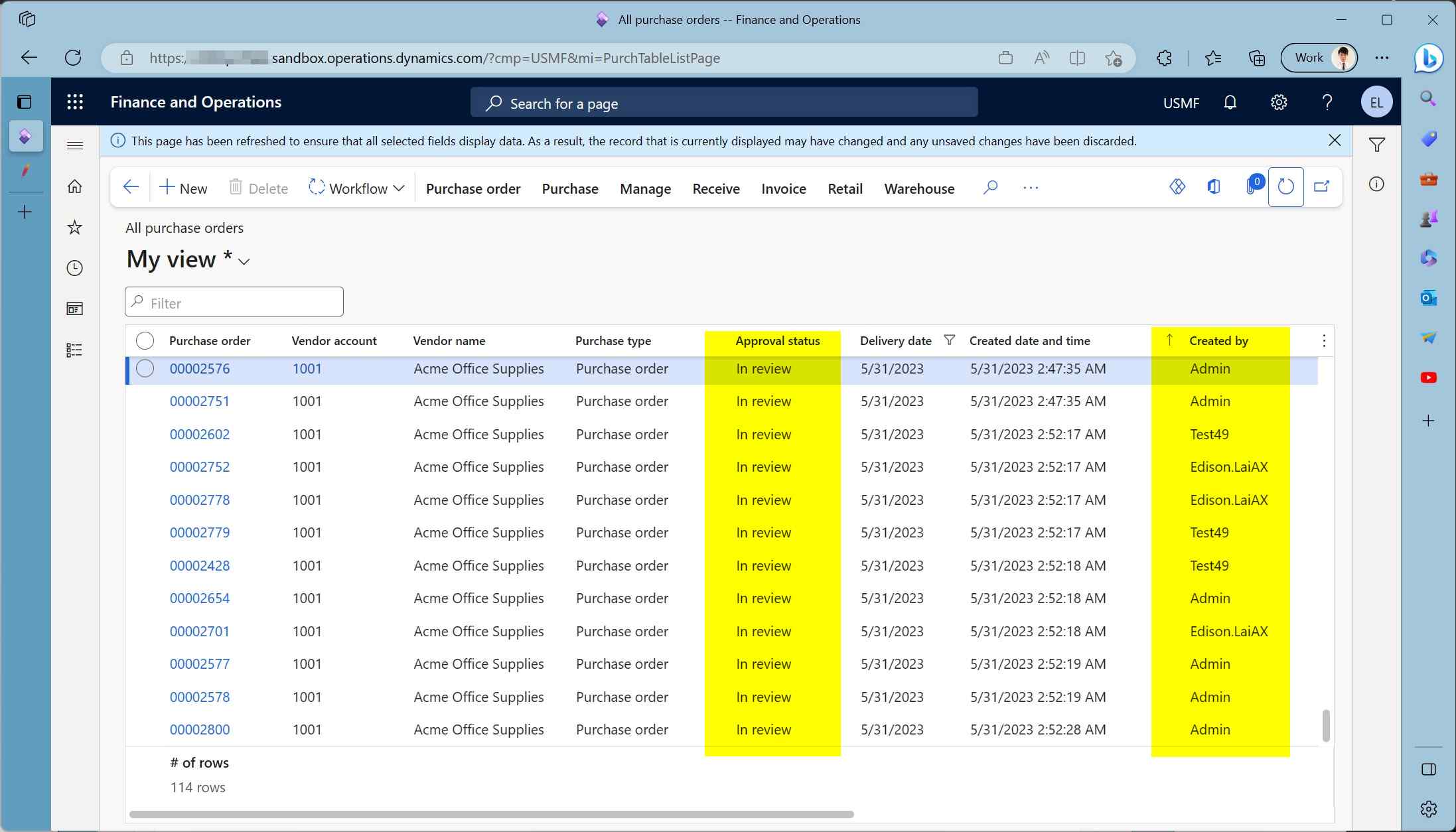This screenshot has width=1456, height=832.
Task: Toggle the select all rows circle
Action: click(x=145, y=341)
